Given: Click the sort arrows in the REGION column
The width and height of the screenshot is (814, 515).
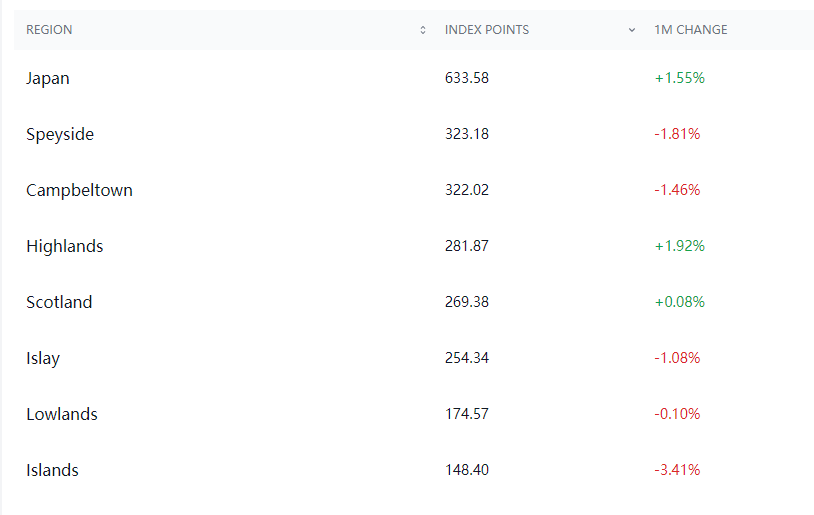Looking at the screenshot, I should (x=423, y=30).
